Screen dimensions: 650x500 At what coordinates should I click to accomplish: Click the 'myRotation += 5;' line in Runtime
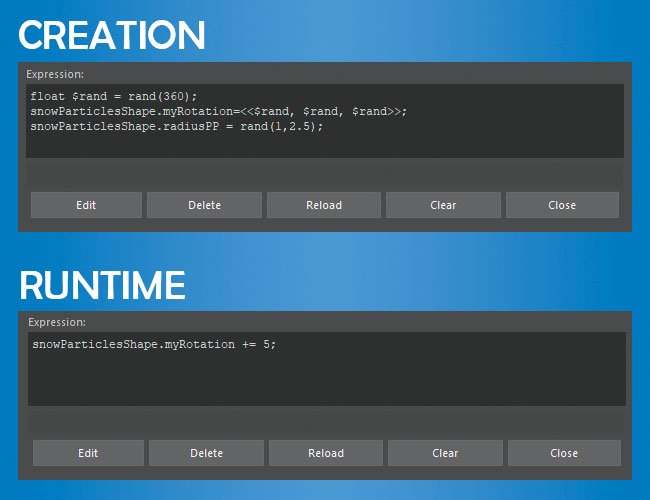tap(154, 345)
